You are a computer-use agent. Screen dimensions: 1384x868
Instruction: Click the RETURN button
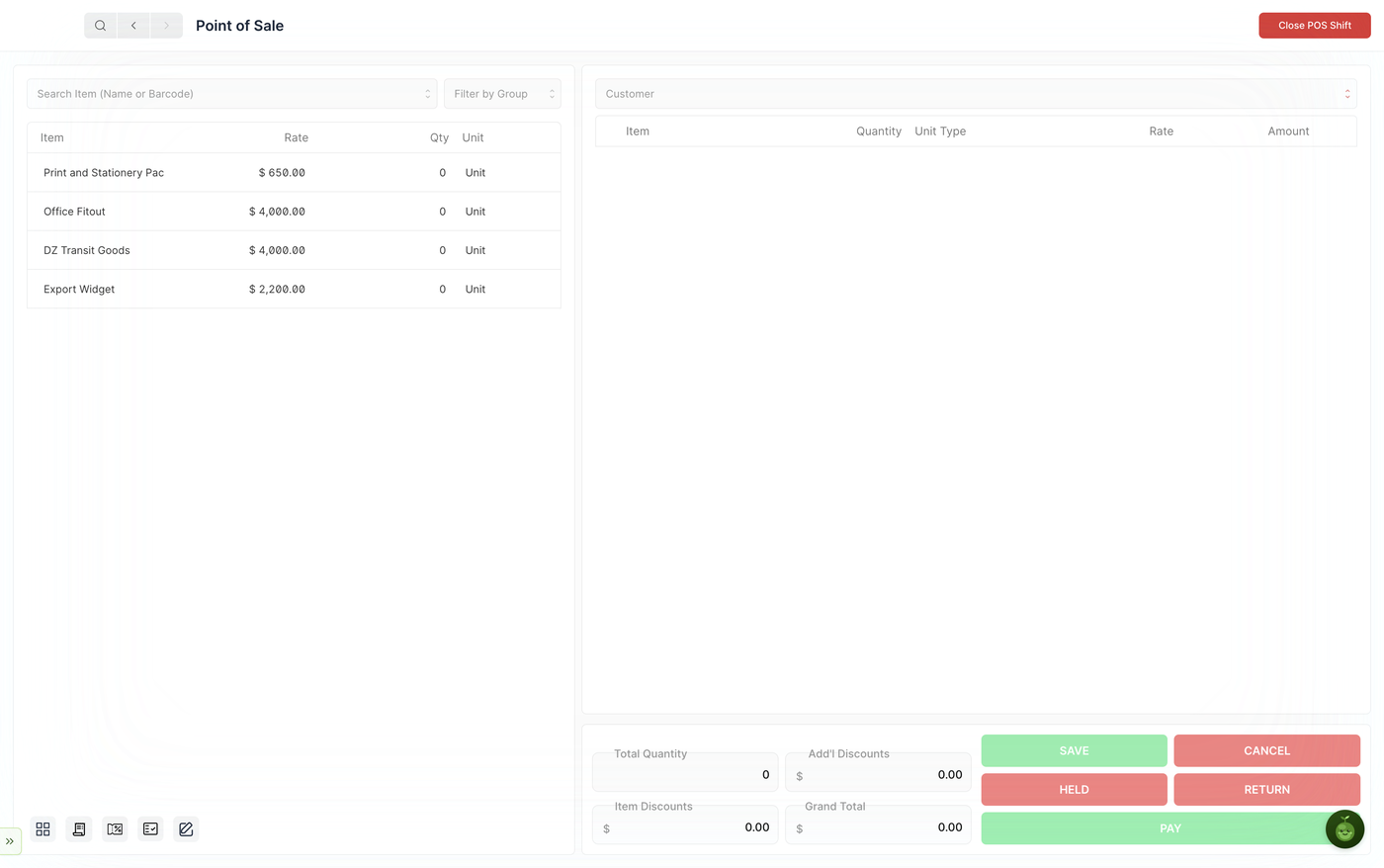(x=1266, y=790)
